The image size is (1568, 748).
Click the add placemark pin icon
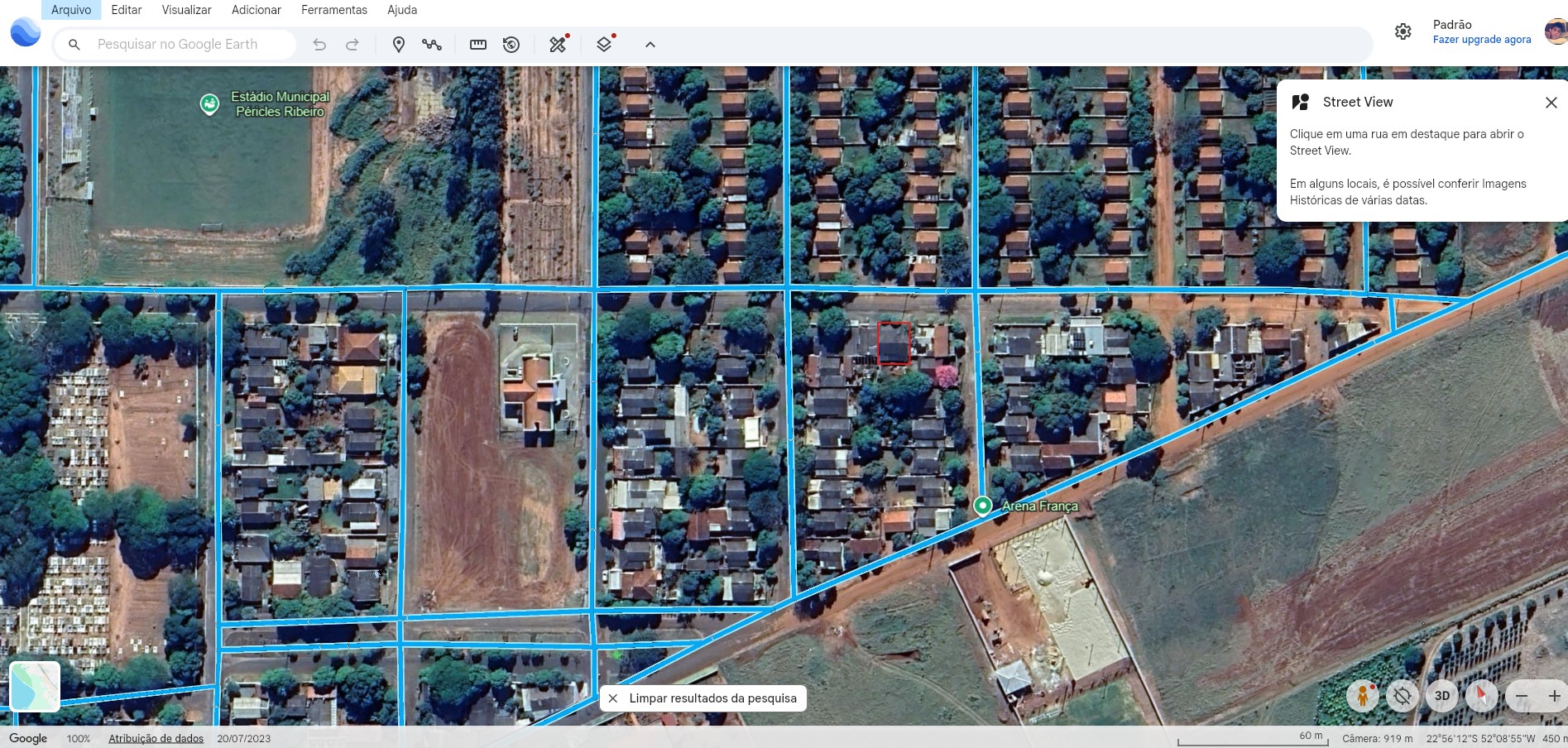[x=398, y=45]
